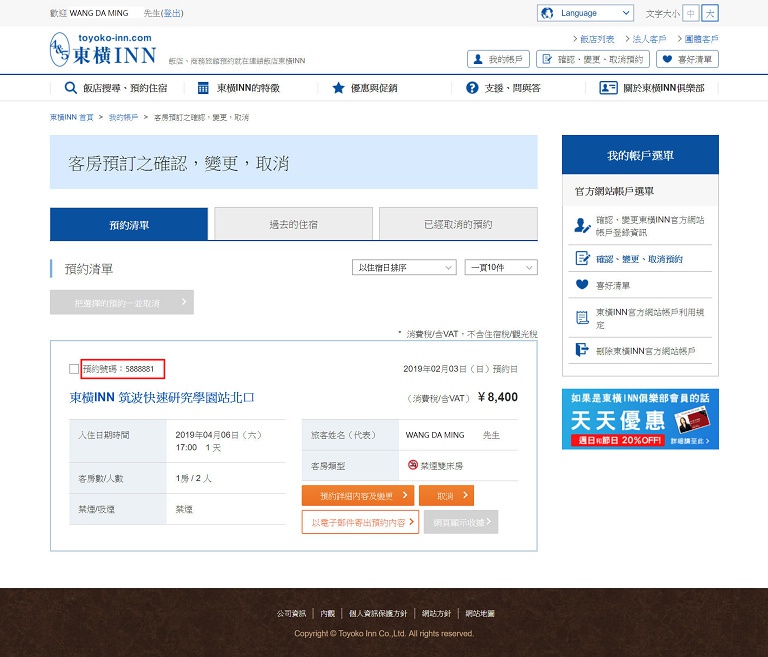Image resolution: width=768 pixels, height=657 pixels.
Task: Click the member card icon in navigation
Action: [x=608, y=88]
